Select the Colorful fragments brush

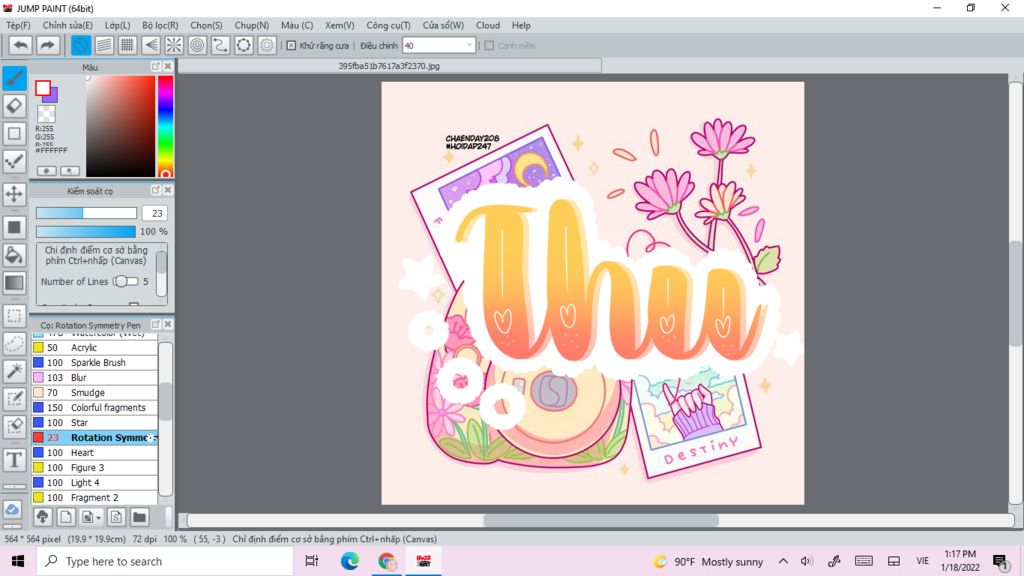(95, 408)
